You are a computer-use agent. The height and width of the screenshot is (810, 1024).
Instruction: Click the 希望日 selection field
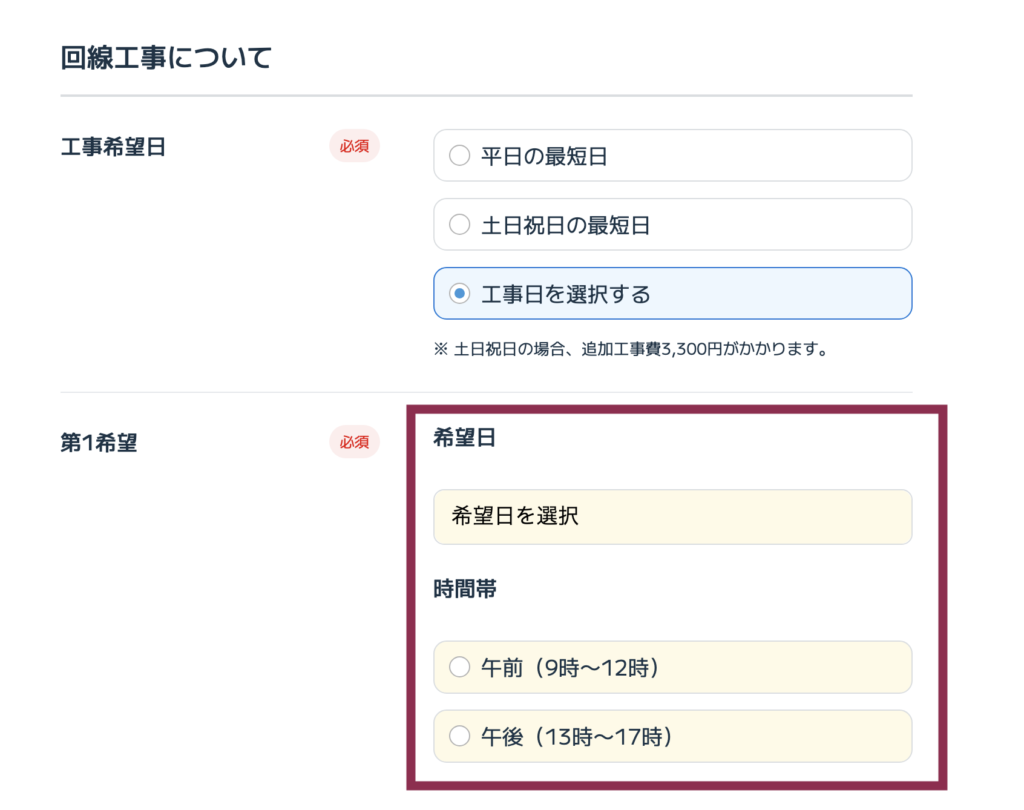tap(672, 517)
